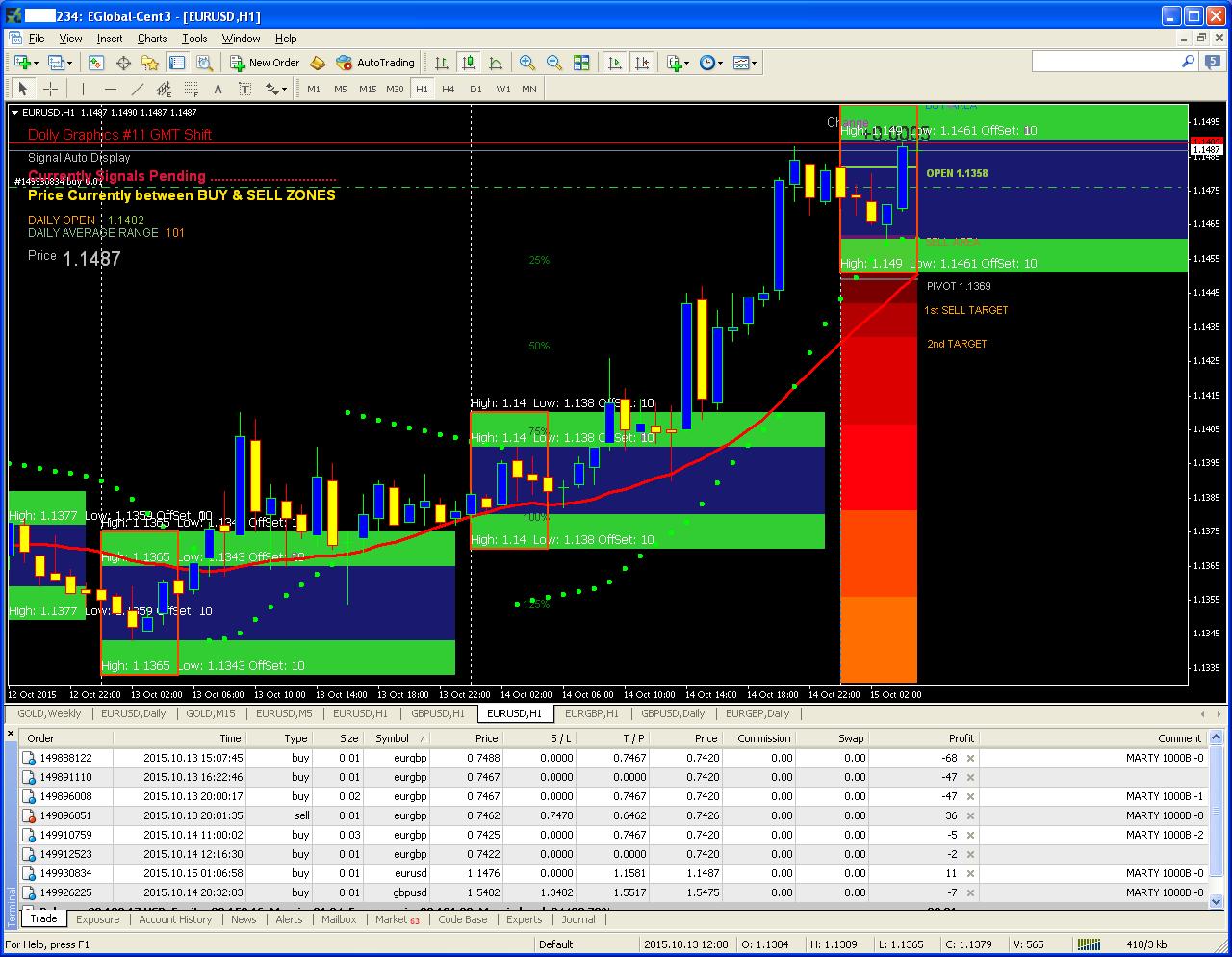
Task: Set timeframe to H4
Action: pos(449,89)
